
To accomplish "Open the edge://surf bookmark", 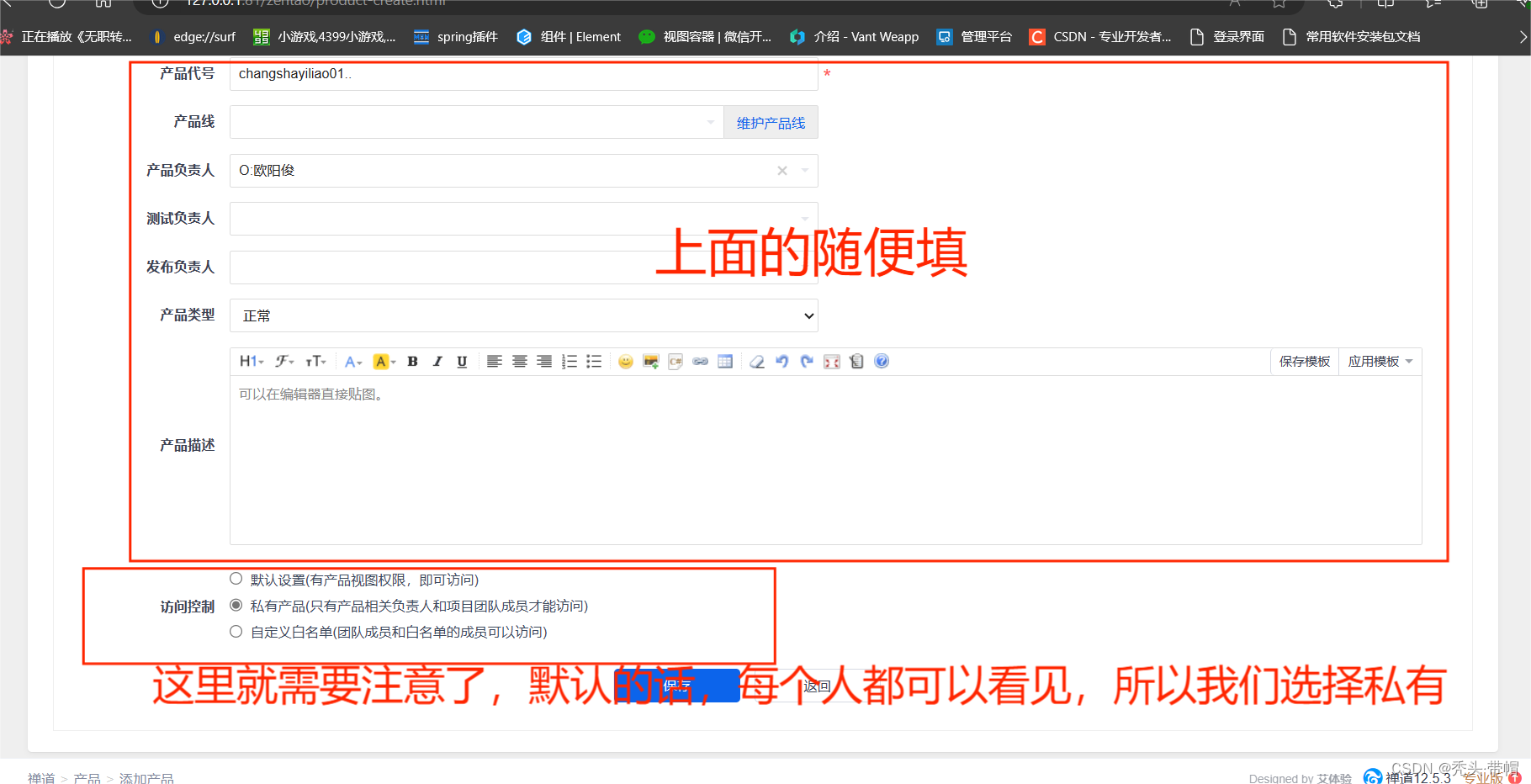I will [193, 37].
